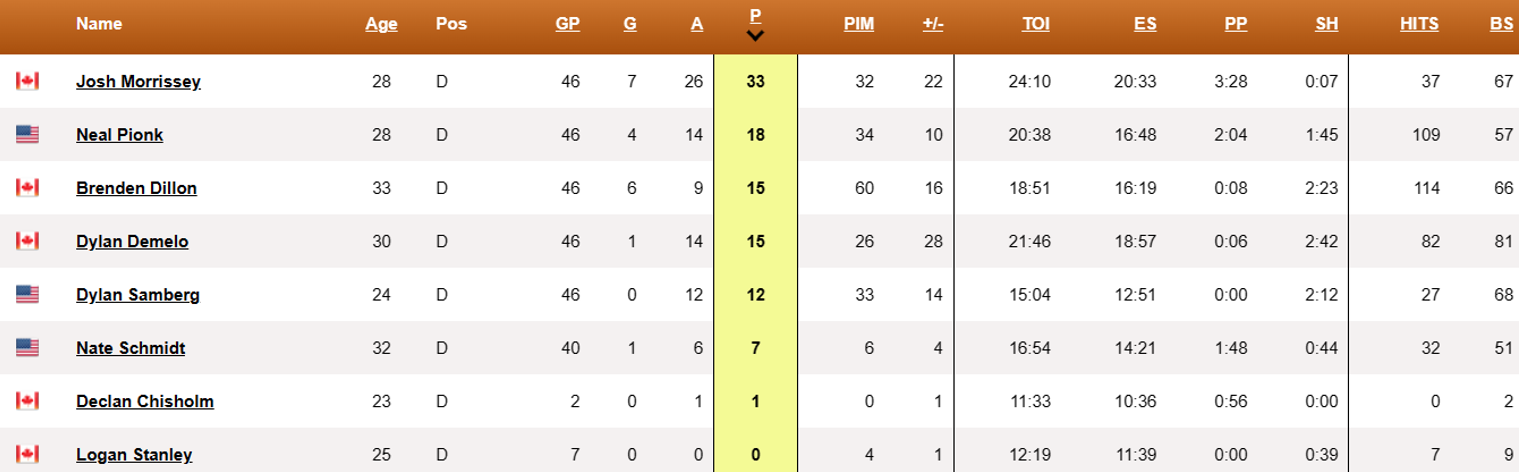Click US flag beside Dylan Samberg

[x=27, y=294]
